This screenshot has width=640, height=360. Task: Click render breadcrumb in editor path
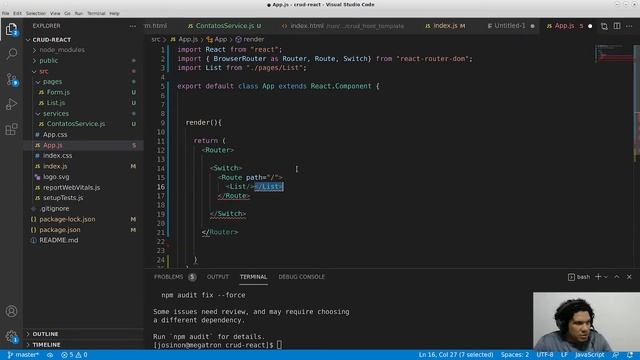tap(250, 40)
